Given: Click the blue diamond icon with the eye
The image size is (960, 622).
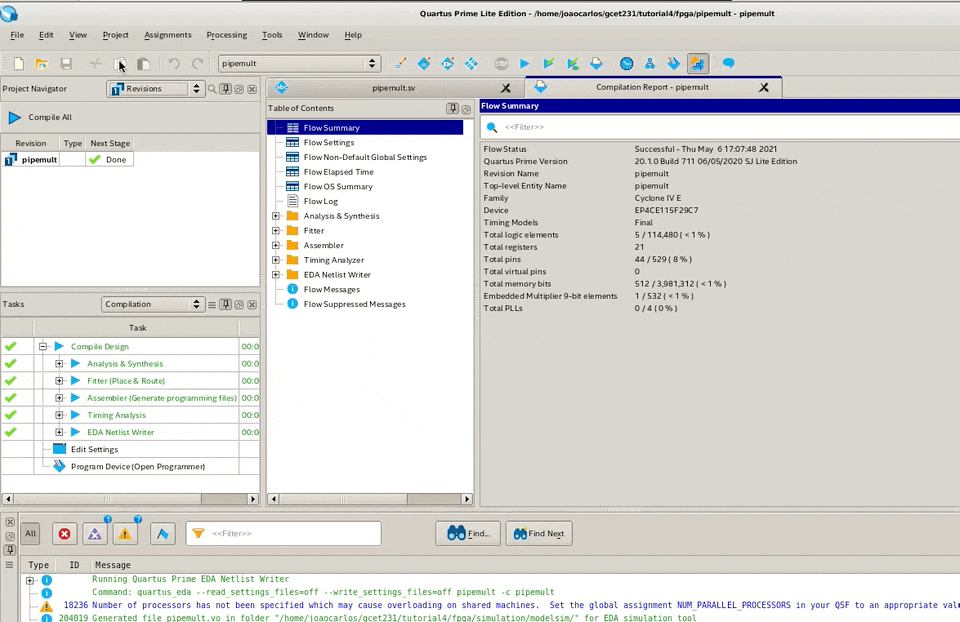Looking at the screenshot, I should click(x=448, y=63).
